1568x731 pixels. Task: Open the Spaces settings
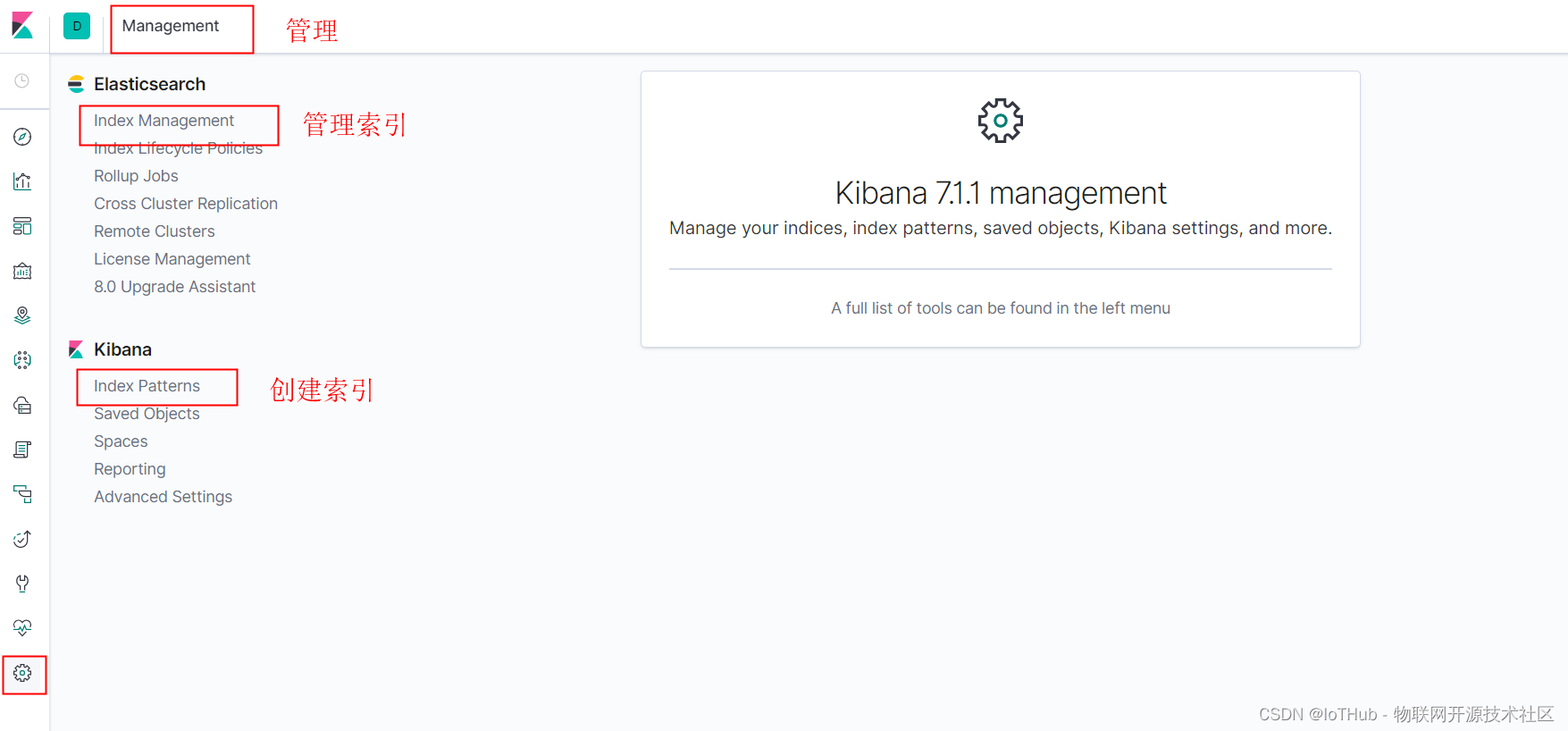(x=121, y=441)
